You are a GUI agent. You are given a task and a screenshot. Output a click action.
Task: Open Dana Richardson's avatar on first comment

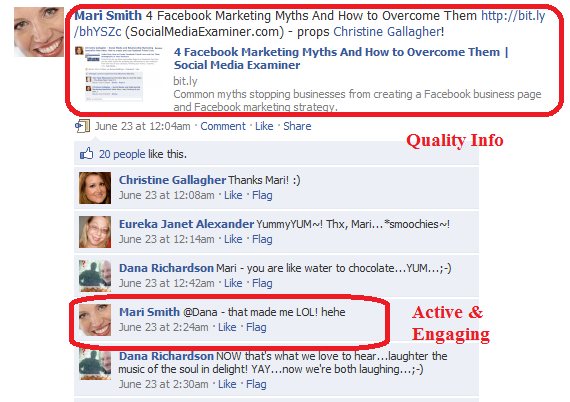click(x=95, y=276)
